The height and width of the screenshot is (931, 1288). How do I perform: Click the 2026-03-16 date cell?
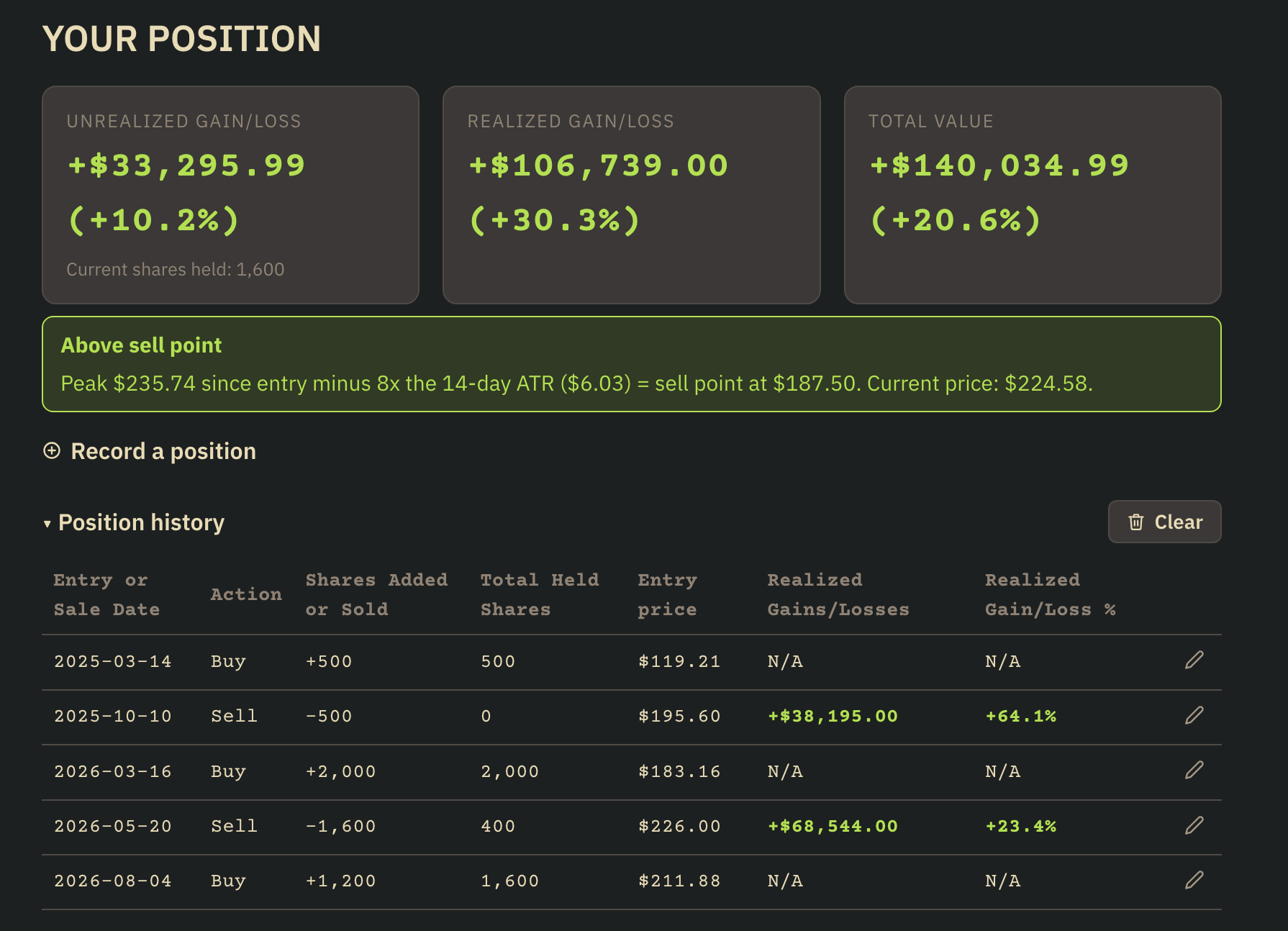coord(113,772)
